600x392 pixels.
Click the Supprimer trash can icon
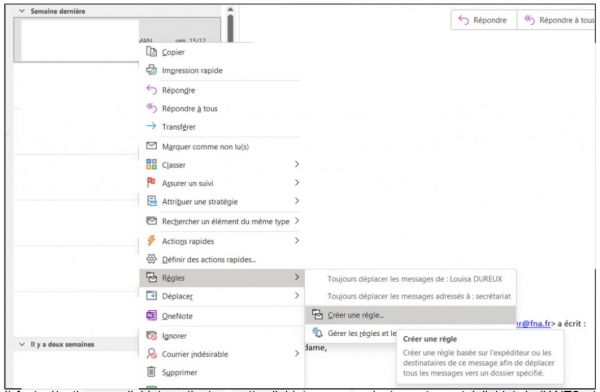coord(152,371)
